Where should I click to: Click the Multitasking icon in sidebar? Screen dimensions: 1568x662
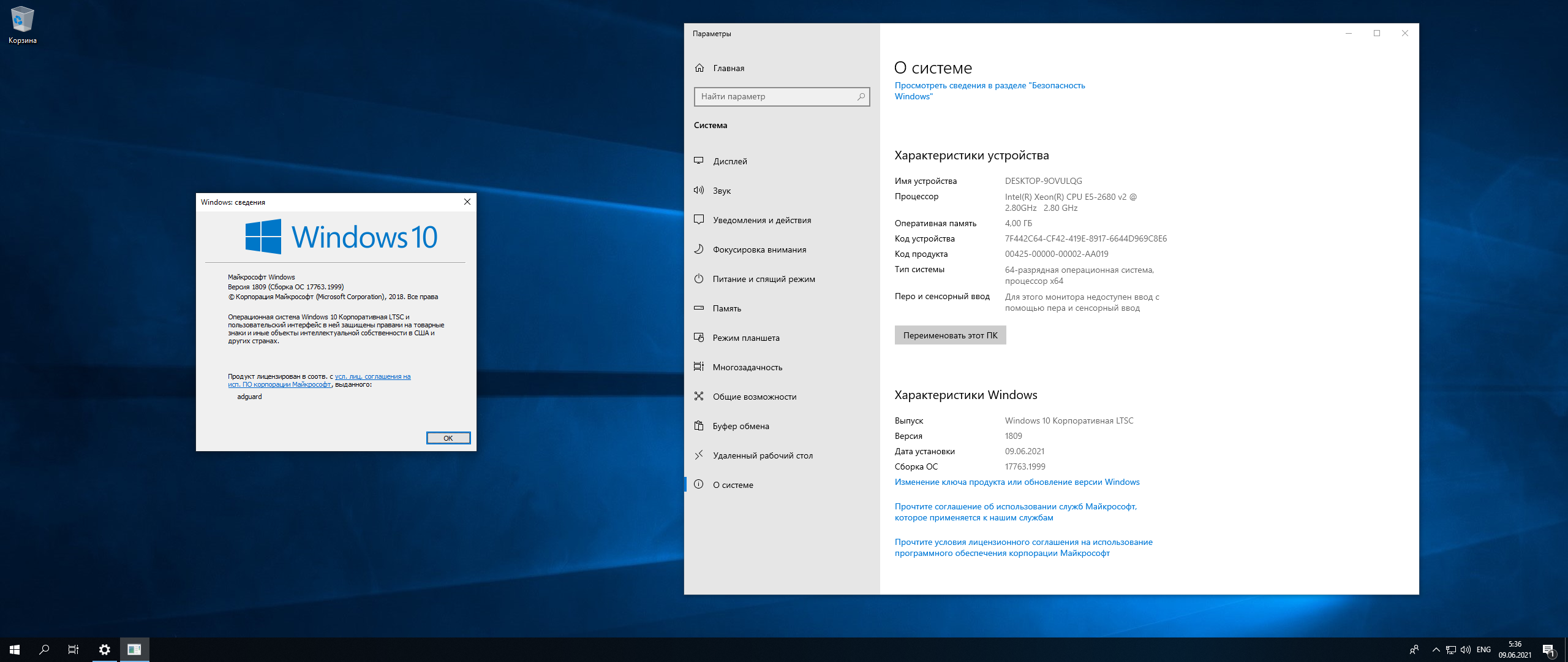pos(699,367)
